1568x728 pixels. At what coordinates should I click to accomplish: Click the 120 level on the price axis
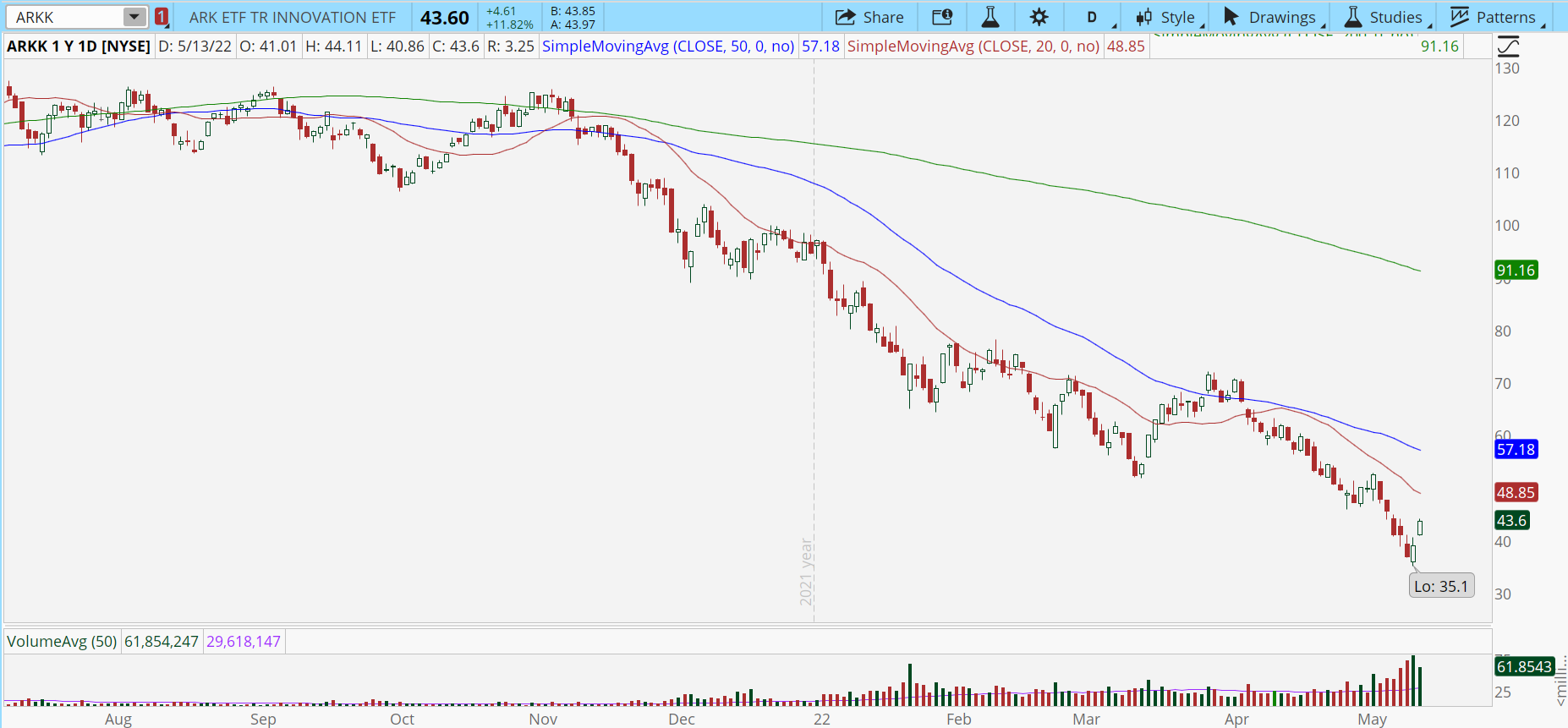coord(1507,121)
